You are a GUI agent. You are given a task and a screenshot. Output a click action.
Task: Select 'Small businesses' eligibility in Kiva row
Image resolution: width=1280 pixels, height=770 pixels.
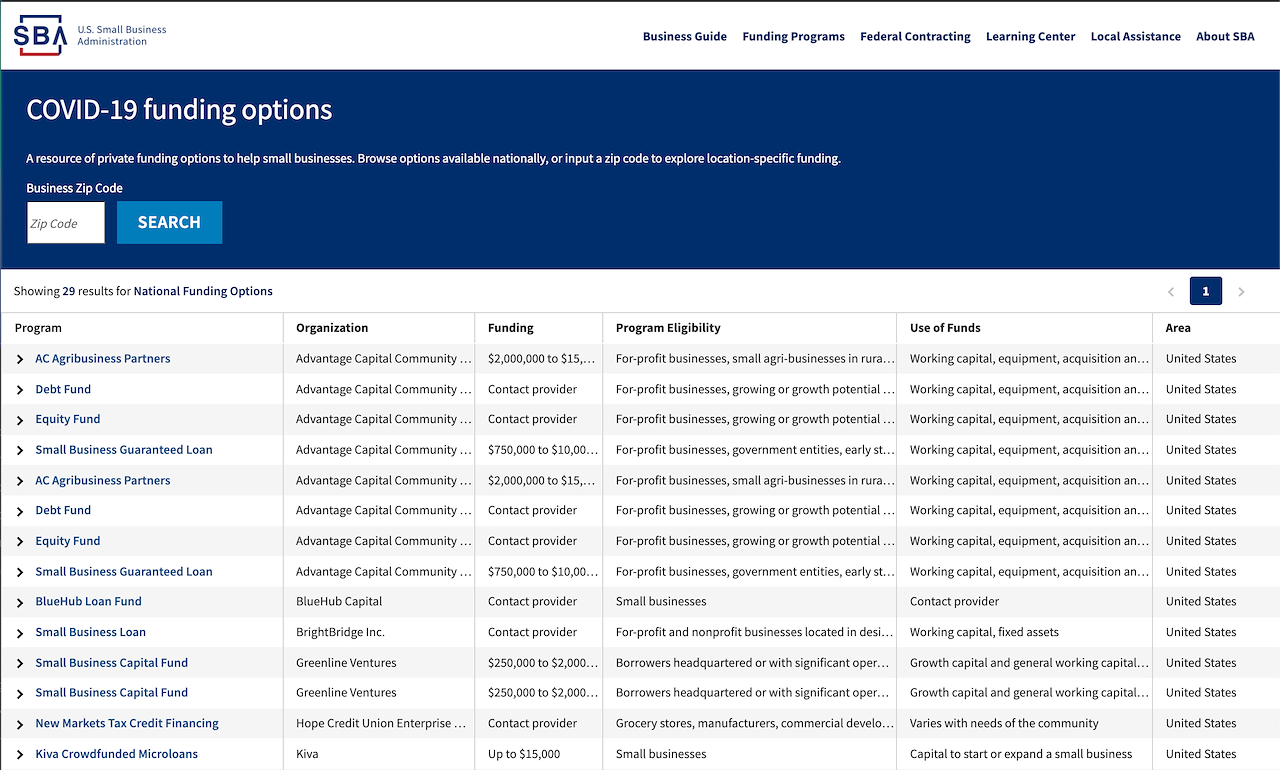661,754
